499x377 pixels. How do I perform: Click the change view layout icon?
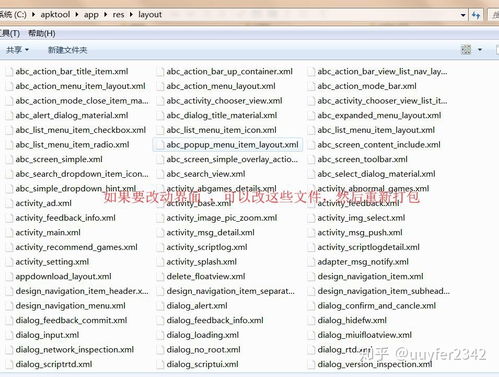[466, 50]
